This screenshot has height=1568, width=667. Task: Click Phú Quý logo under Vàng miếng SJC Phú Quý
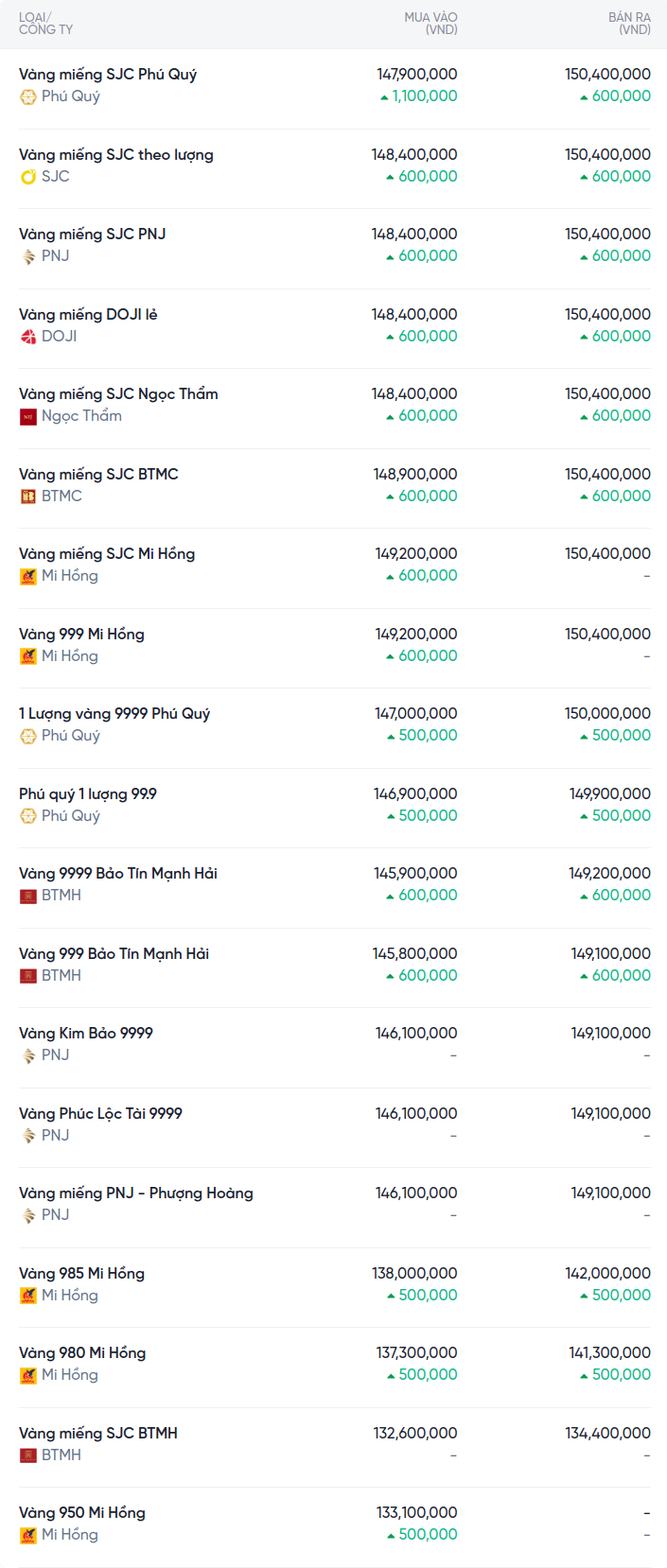(x=28, y=96)
